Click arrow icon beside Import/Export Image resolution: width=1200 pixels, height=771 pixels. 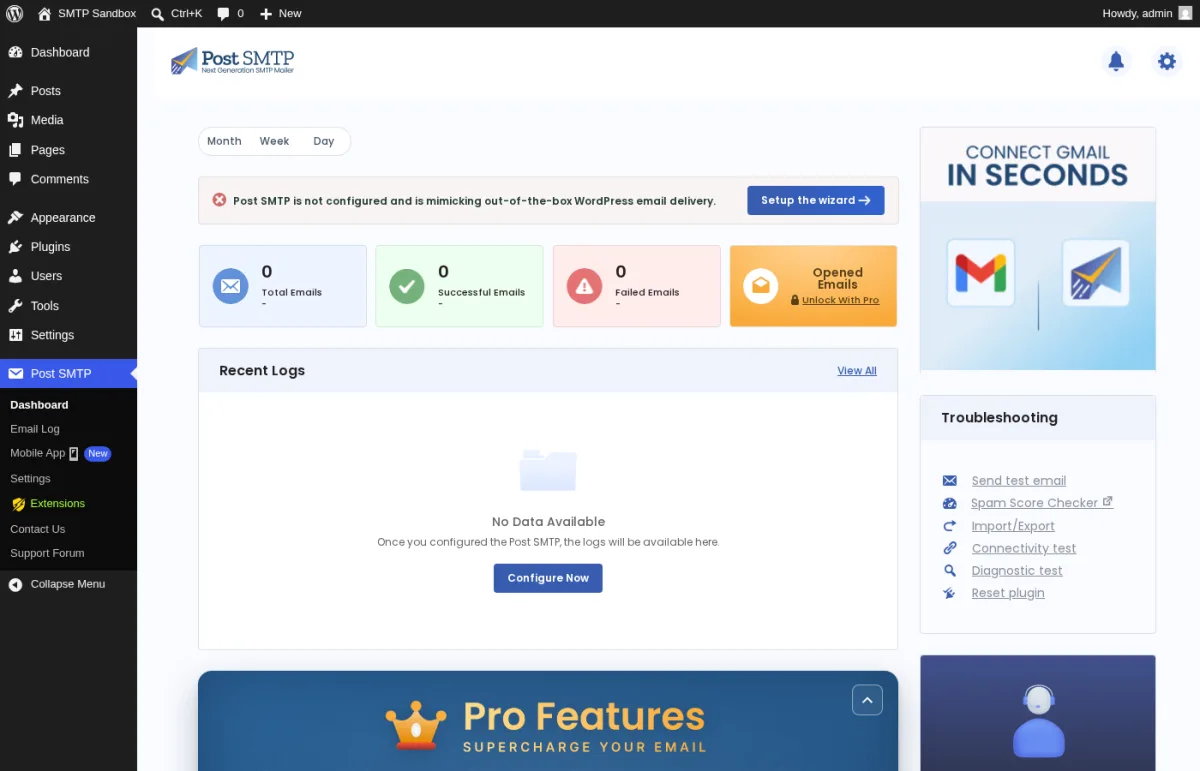click(950, 526)
